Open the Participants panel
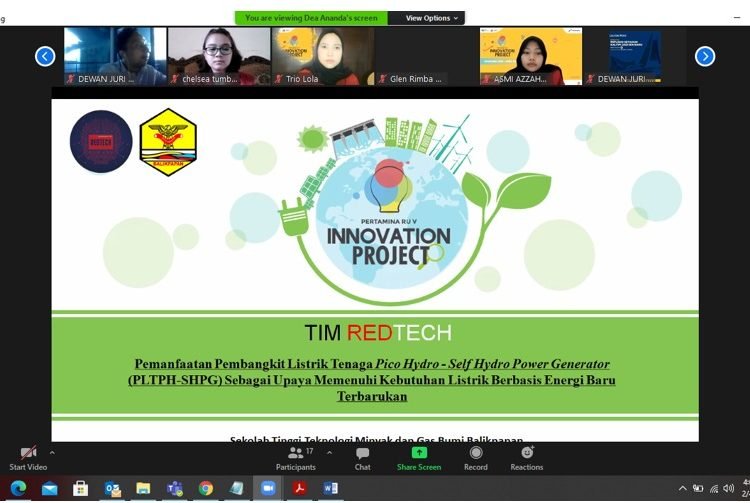Image resolution: width=750 pixels, height=503 pixels. (296, 459)
